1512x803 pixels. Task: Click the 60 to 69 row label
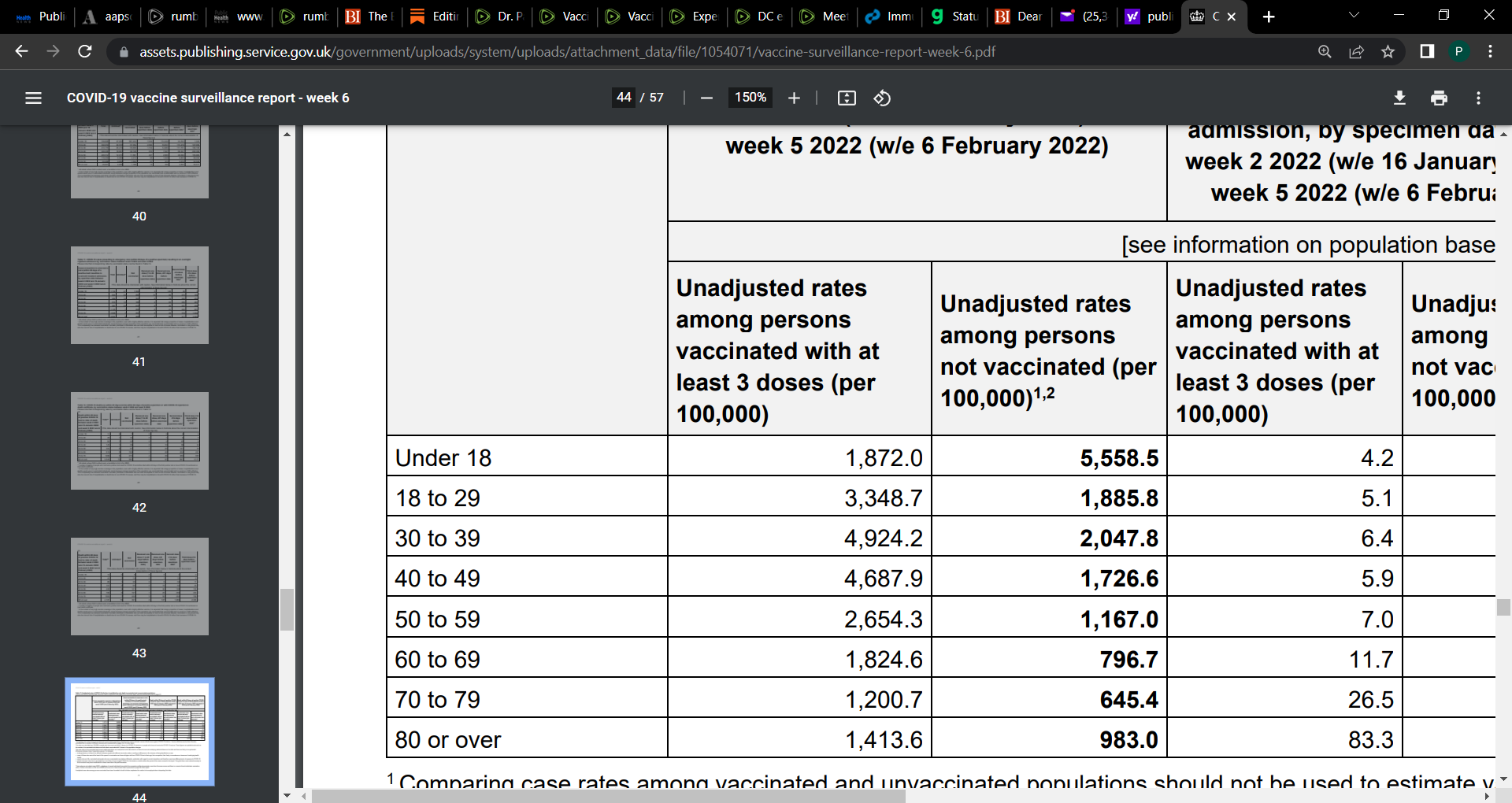[x=437, y=659]
